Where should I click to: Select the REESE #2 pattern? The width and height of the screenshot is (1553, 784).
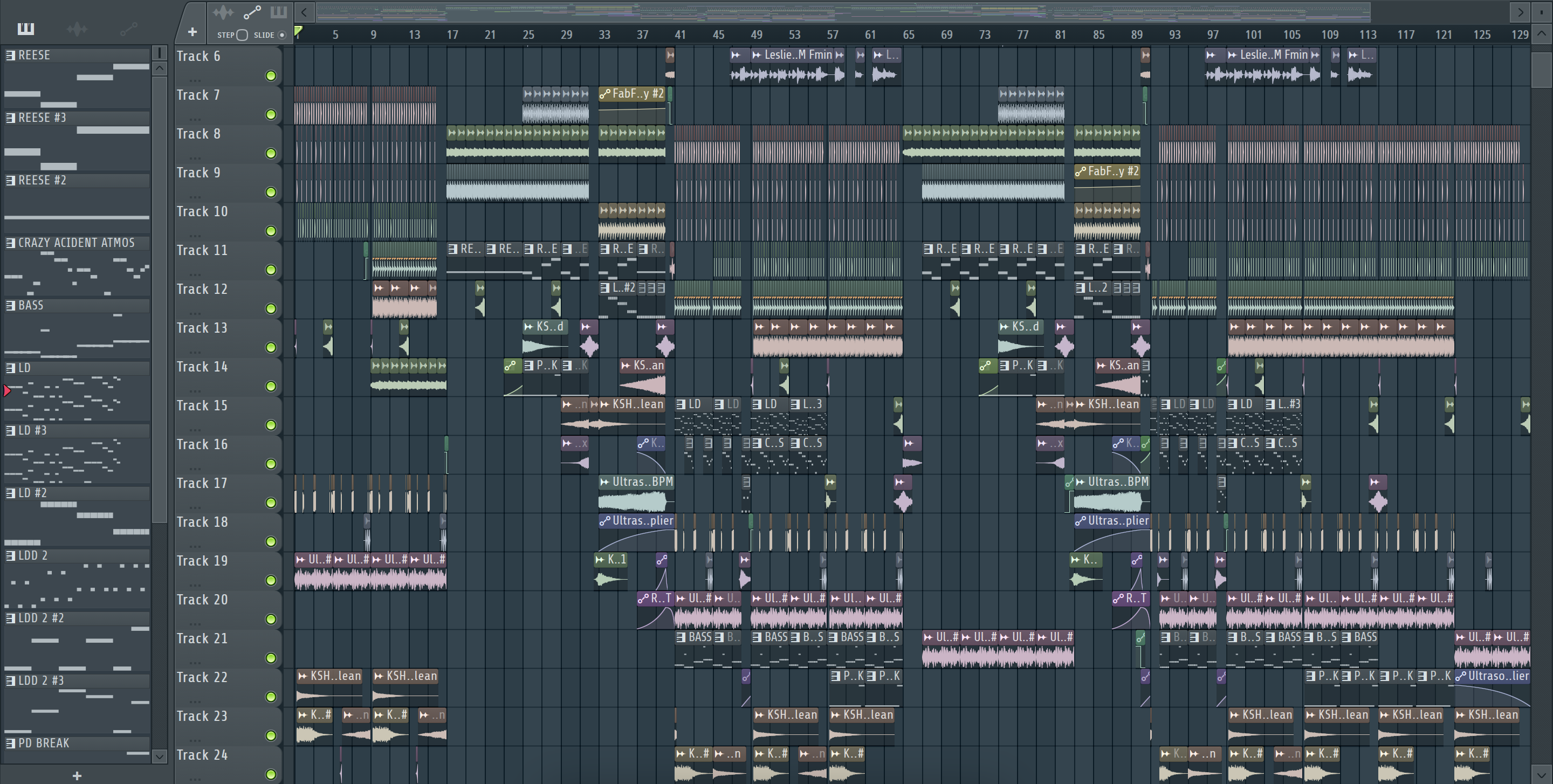77,180
